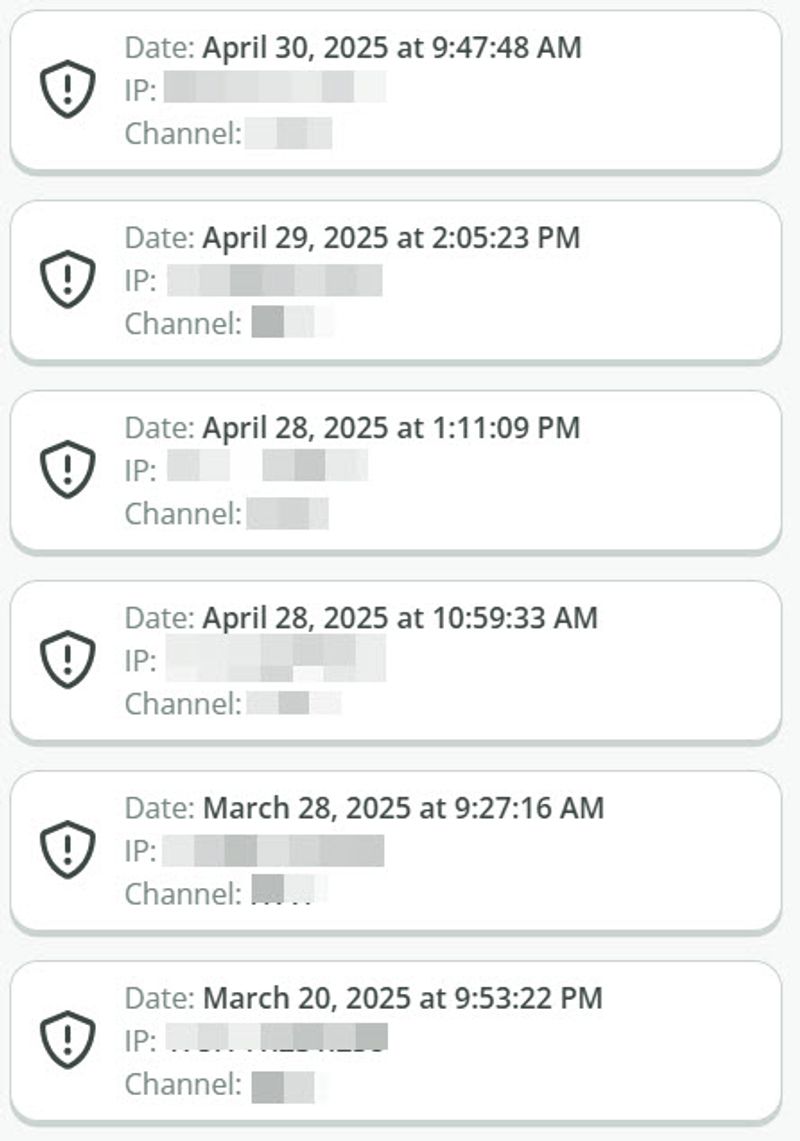Click the shield alert icon for March 20 entry
800x1141 pixels.
pyautogui.click(x=67, y=1039)
